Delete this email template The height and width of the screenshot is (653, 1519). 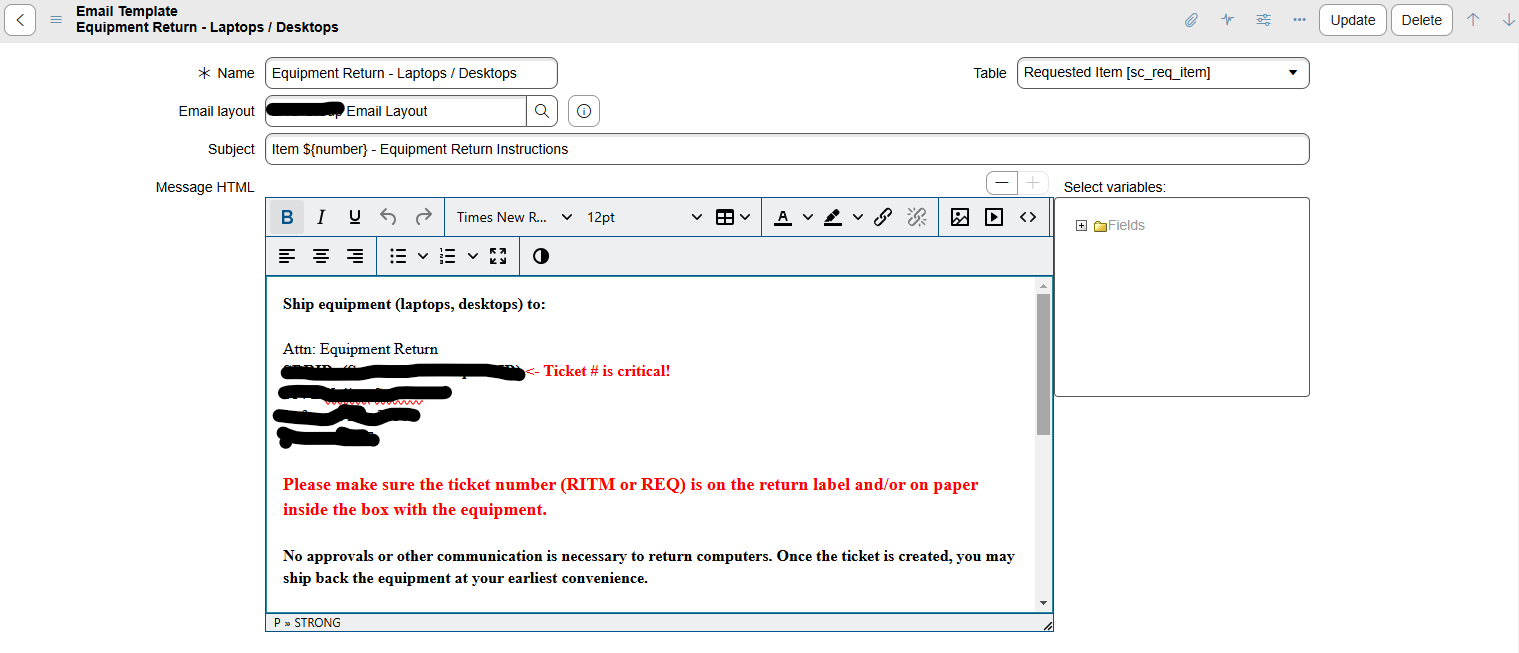1421,19
